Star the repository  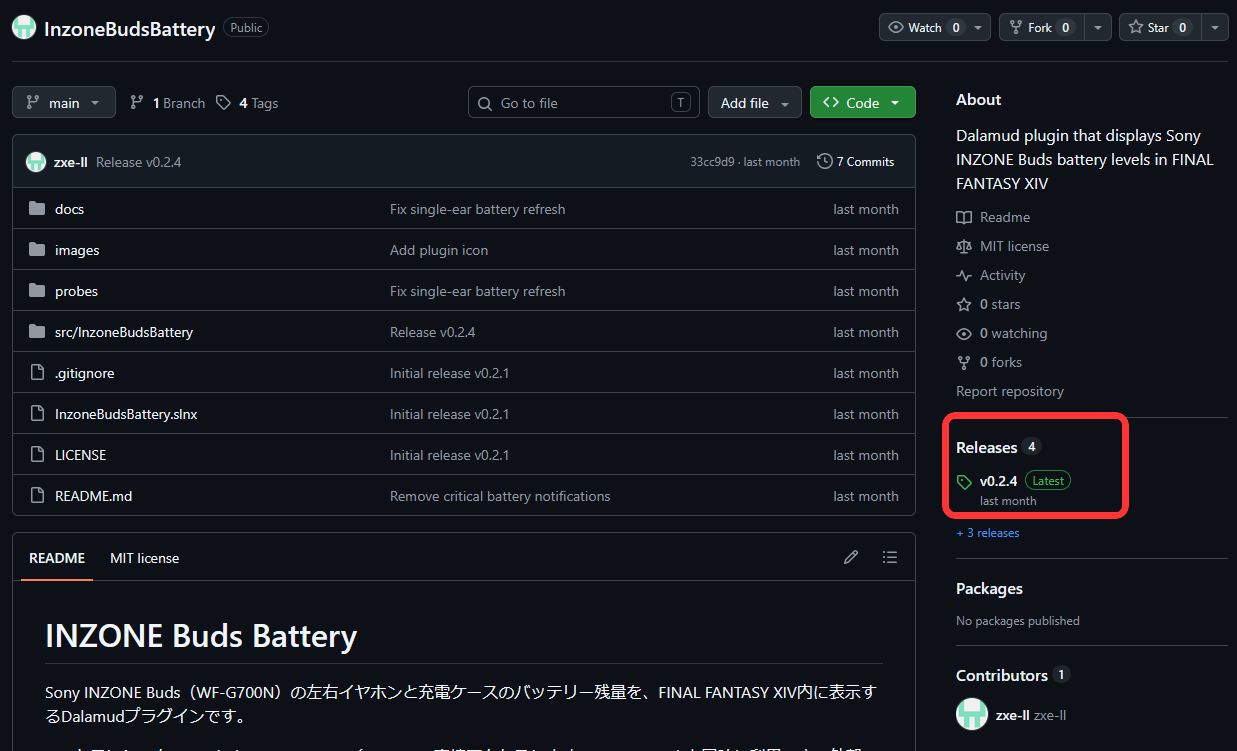click(1160, 27)
